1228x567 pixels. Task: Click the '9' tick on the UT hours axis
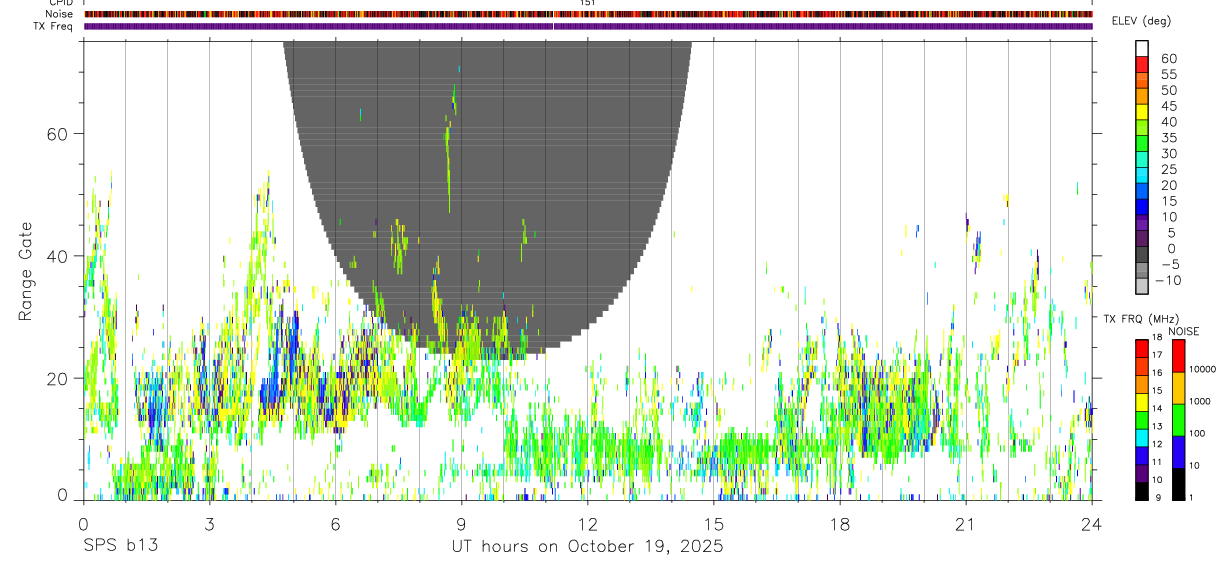point(461,523)
